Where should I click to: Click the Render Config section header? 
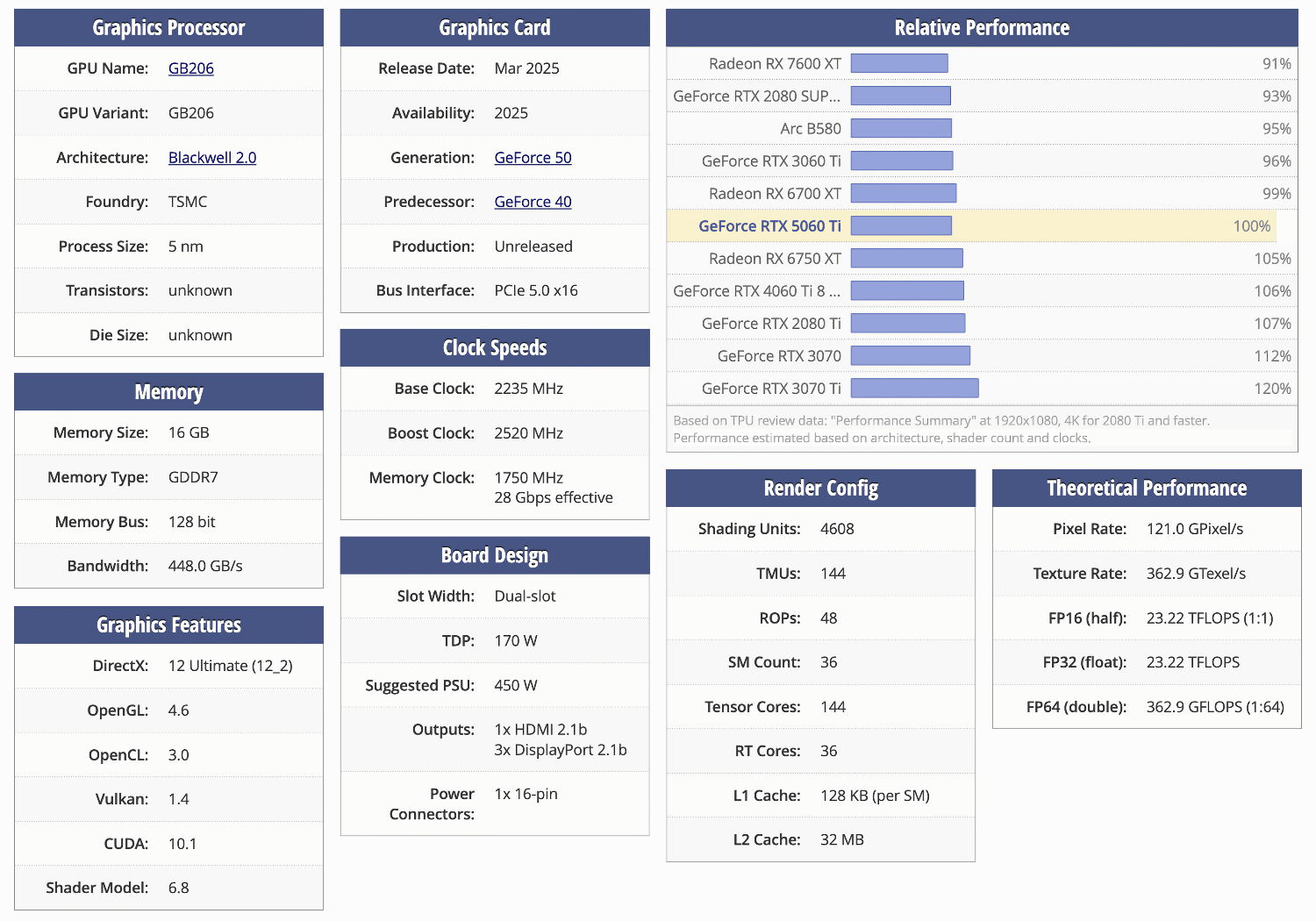[x=820, y=489]
